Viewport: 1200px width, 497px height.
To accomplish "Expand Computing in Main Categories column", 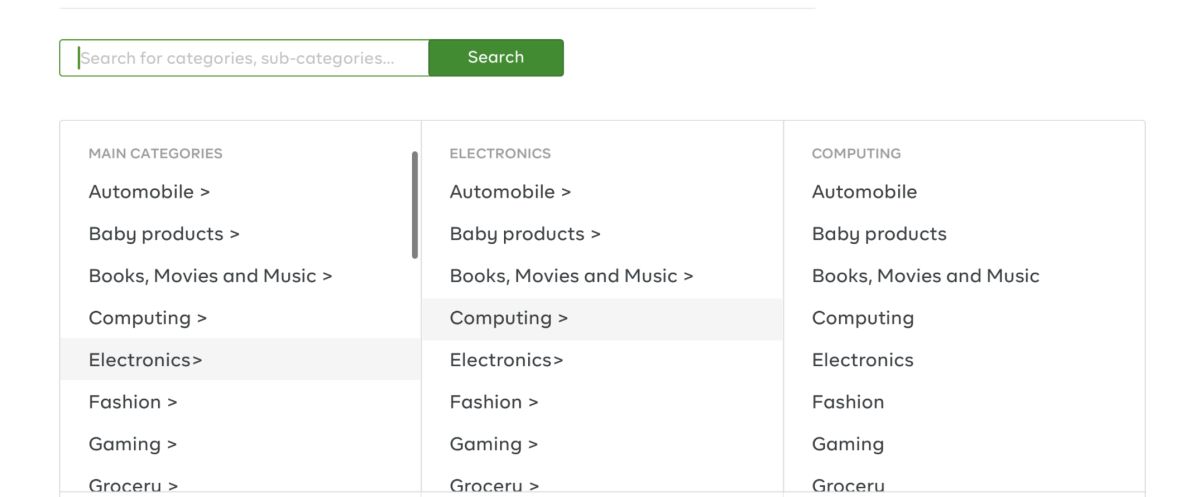I will (x=148, y=318).
